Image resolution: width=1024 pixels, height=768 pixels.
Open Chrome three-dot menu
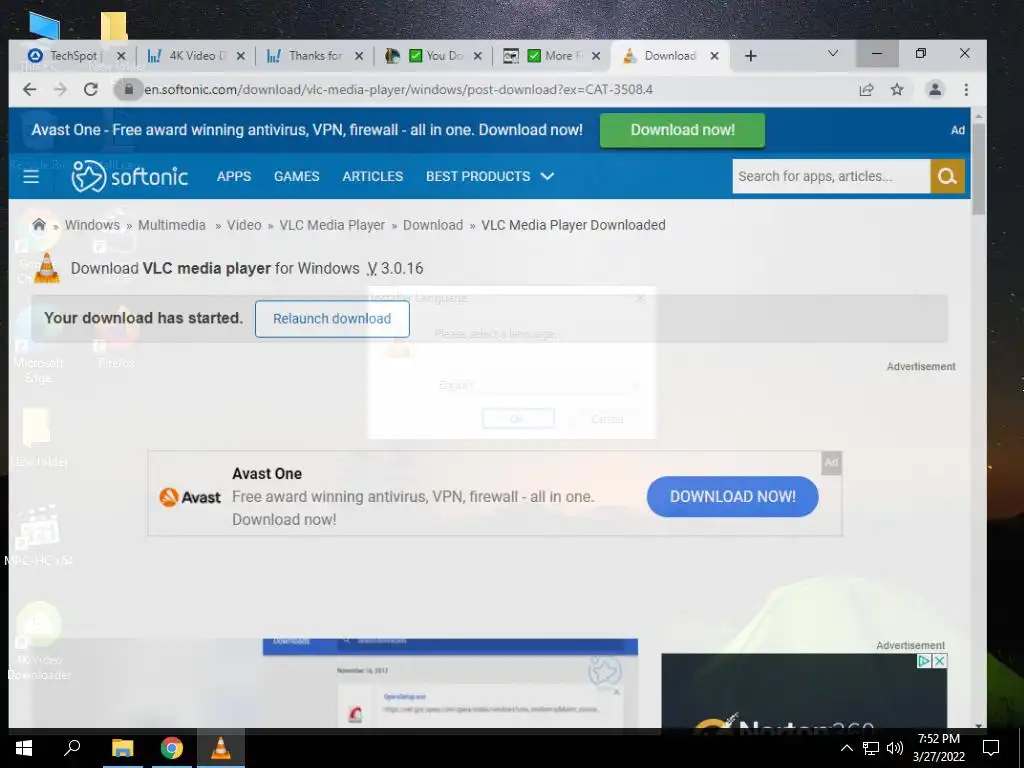[x=966, y=89]
